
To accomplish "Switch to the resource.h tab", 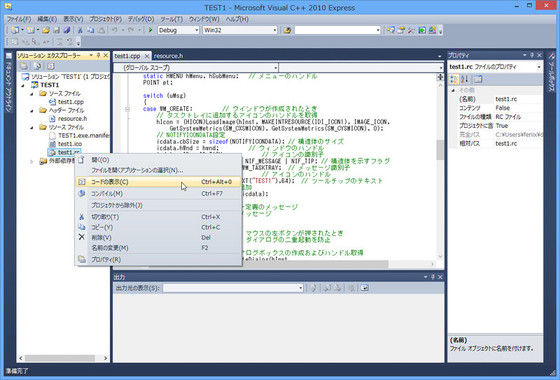I will tap(168, 56).
